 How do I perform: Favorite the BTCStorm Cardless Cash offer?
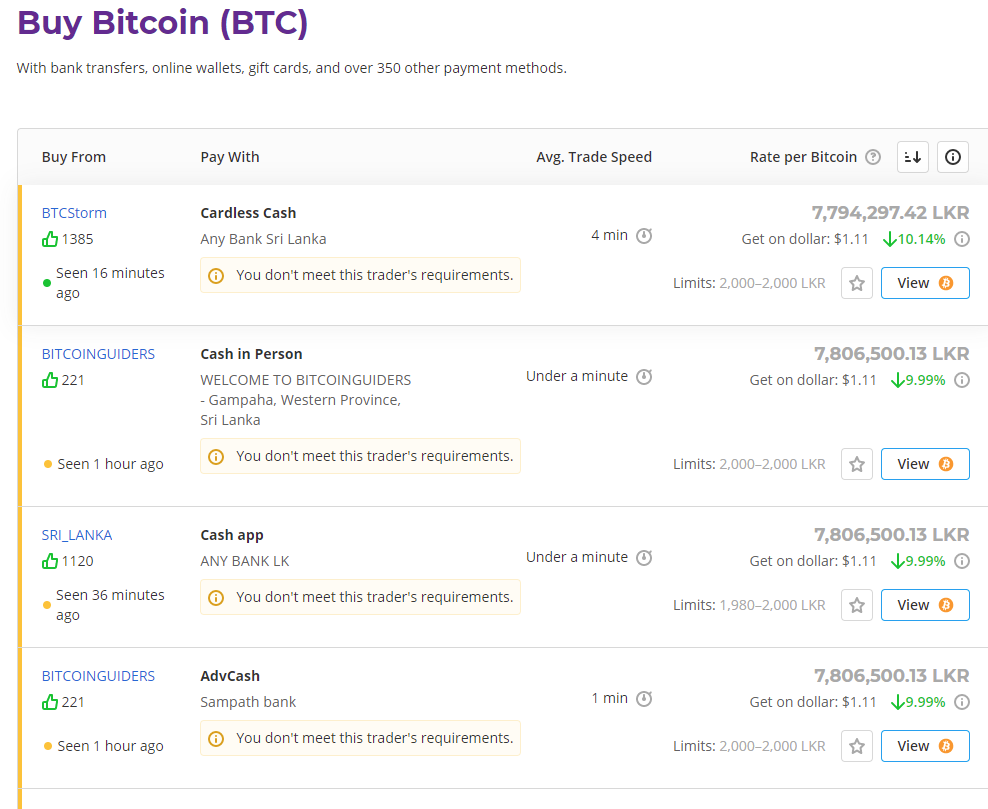click(857, 283)
